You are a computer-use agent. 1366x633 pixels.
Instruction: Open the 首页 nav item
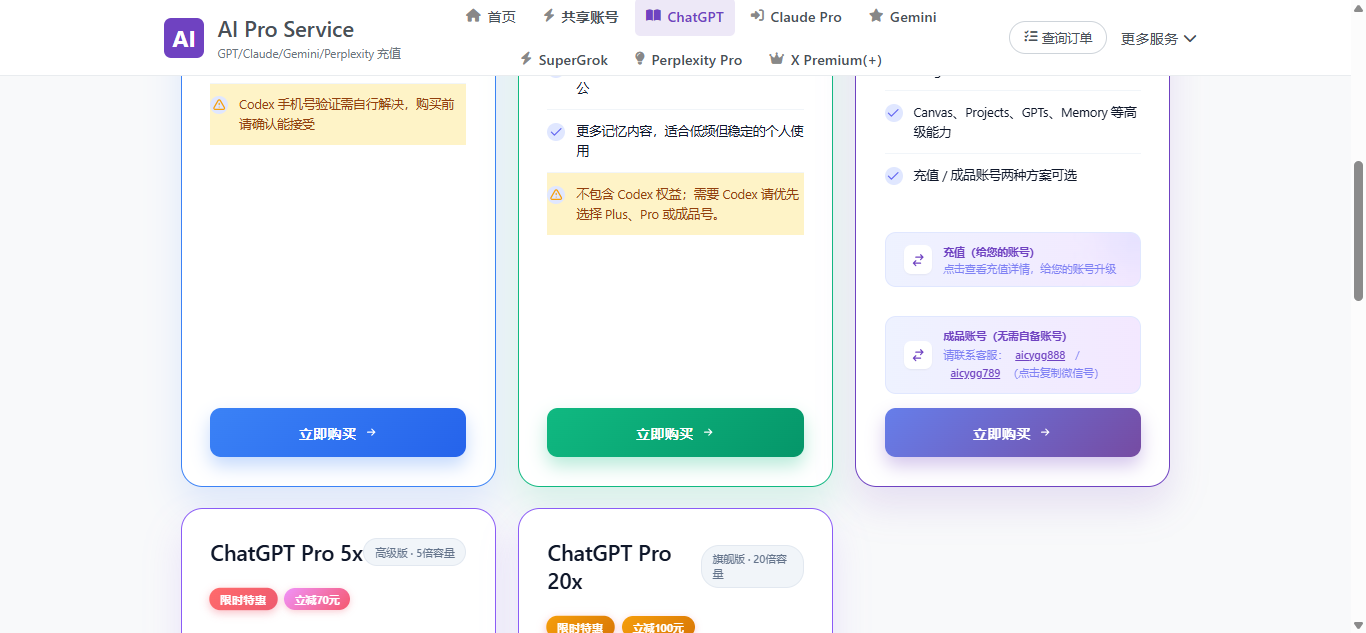(491, 16)
